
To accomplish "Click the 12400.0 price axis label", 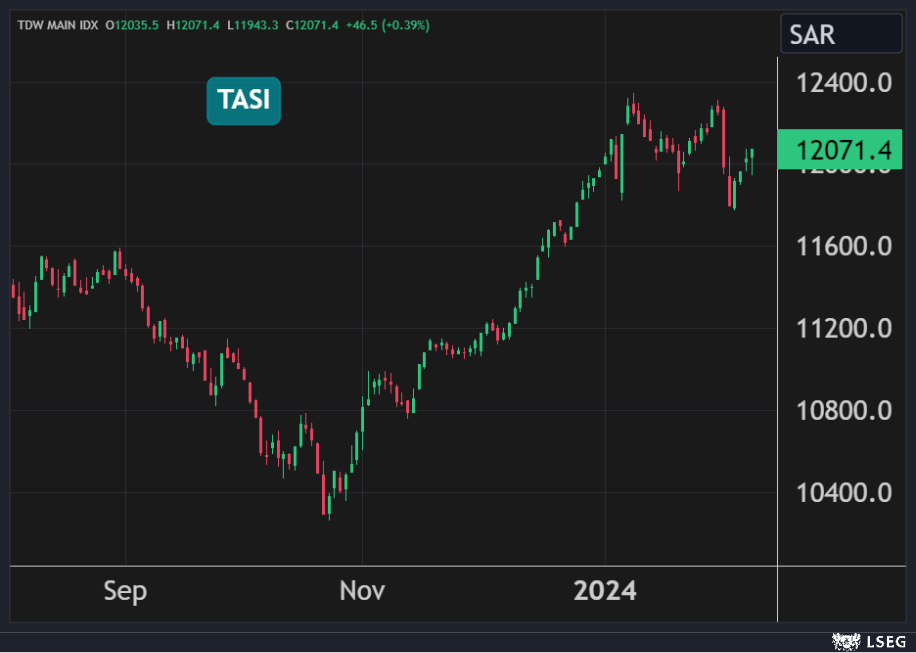I will (844, 83).
